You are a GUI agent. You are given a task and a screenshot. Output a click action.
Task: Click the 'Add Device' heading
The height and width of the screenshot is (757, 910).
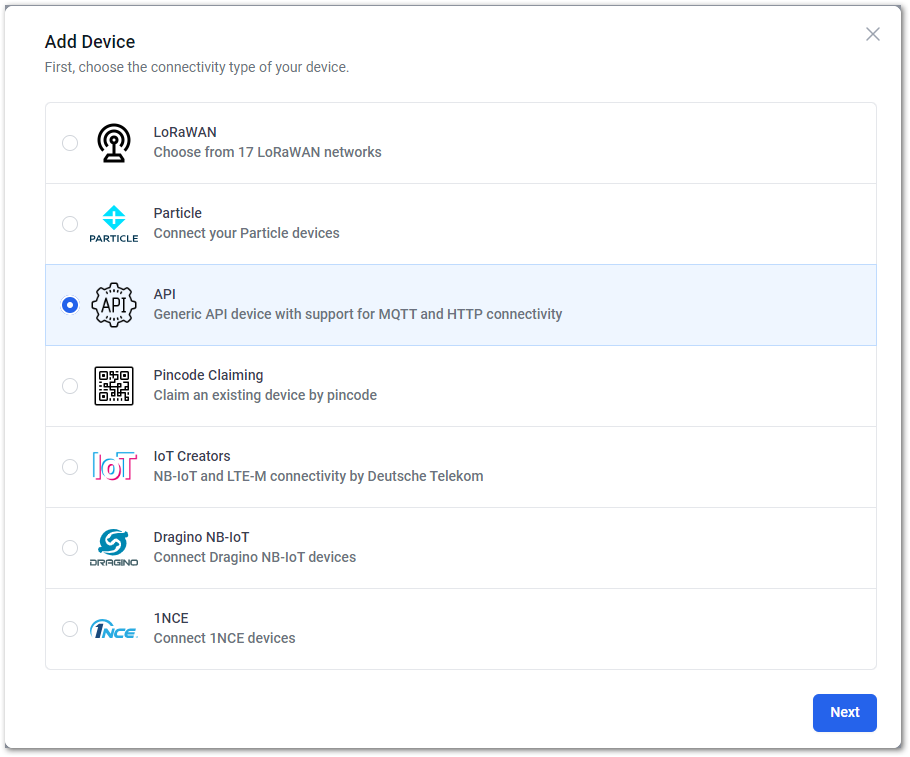click(x=90, y=42)
